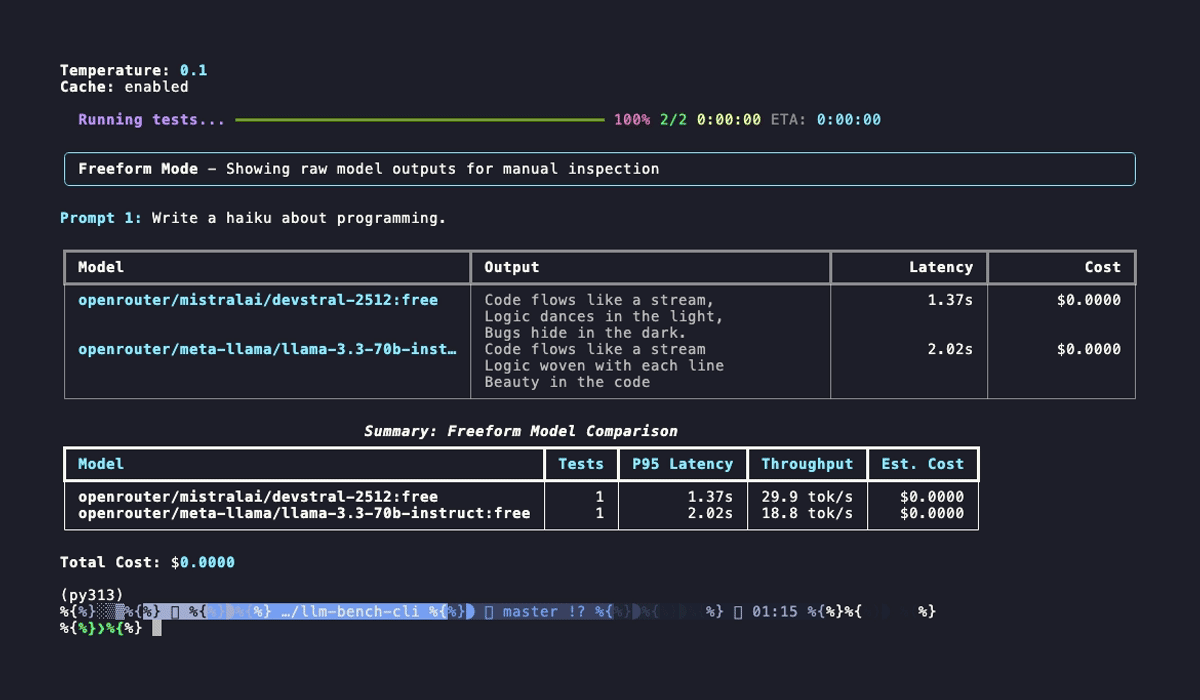
Task: Click the ETA label
Action: 789,119
